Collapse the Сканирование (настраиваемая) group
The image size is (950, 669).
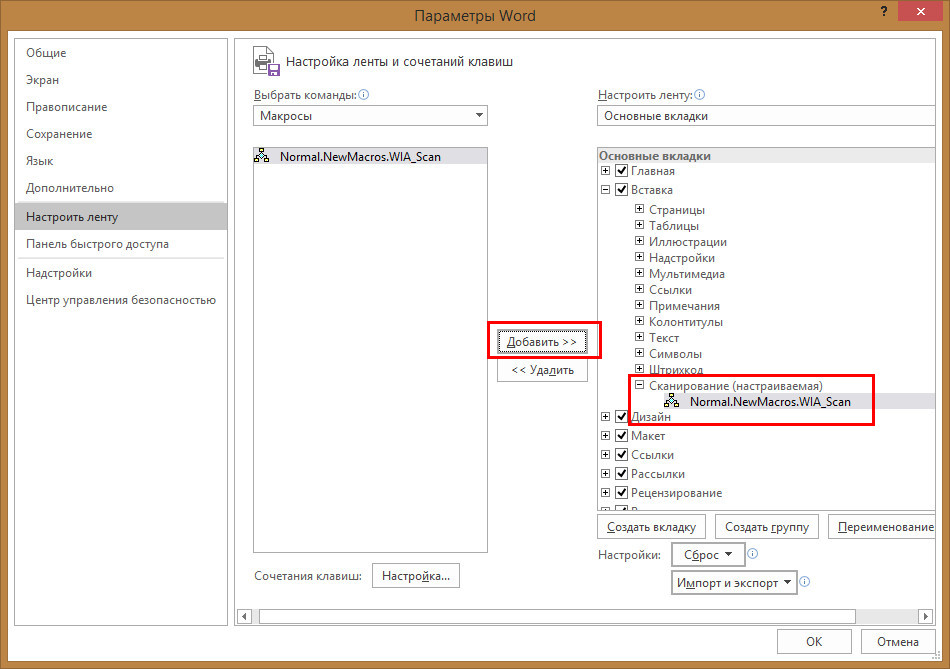click(x=639, y=385)
